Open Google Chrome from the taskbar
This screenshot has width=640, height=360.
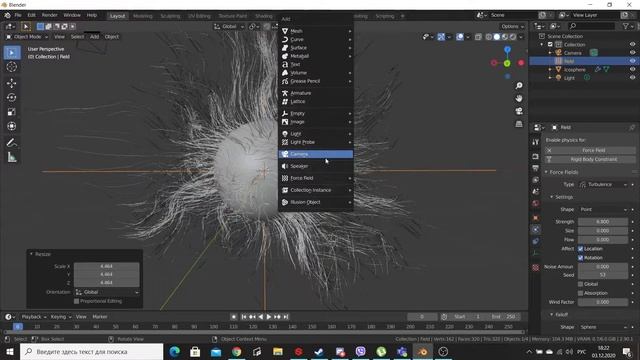point(236,351)
